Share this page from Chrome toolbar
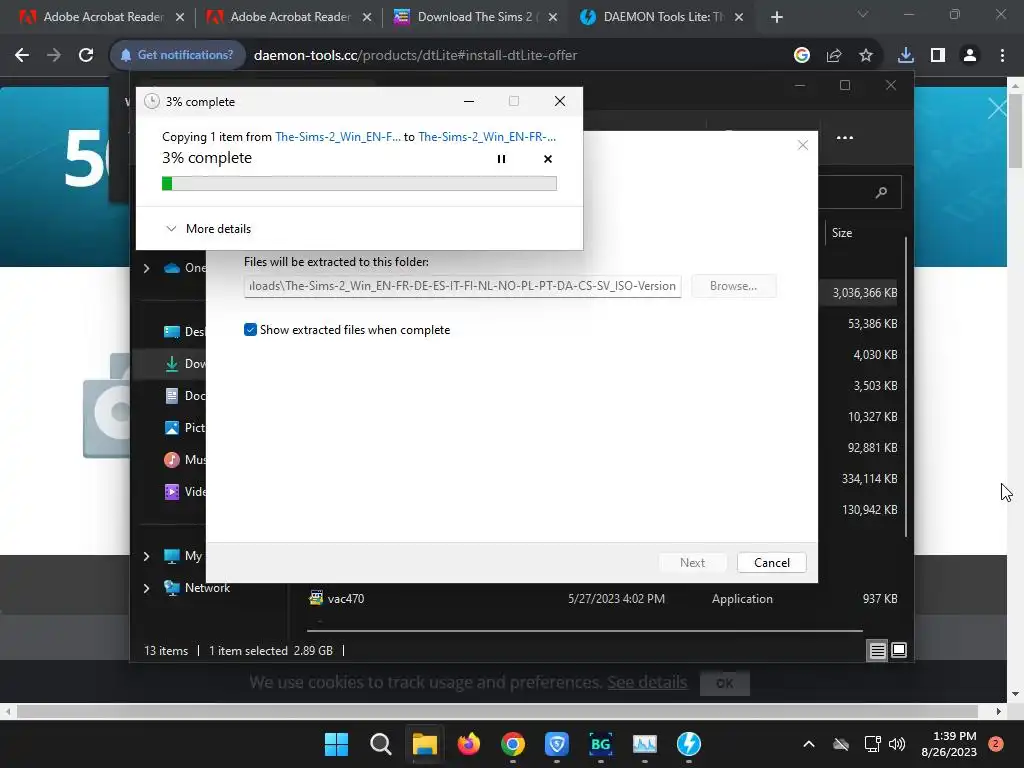 tap(834, 56)
